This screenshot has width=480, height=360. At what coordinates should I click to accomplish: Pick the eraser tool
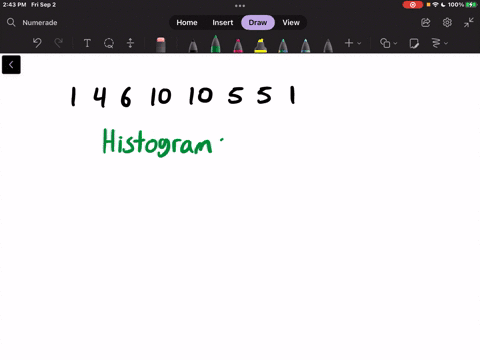tap(161, 45)
